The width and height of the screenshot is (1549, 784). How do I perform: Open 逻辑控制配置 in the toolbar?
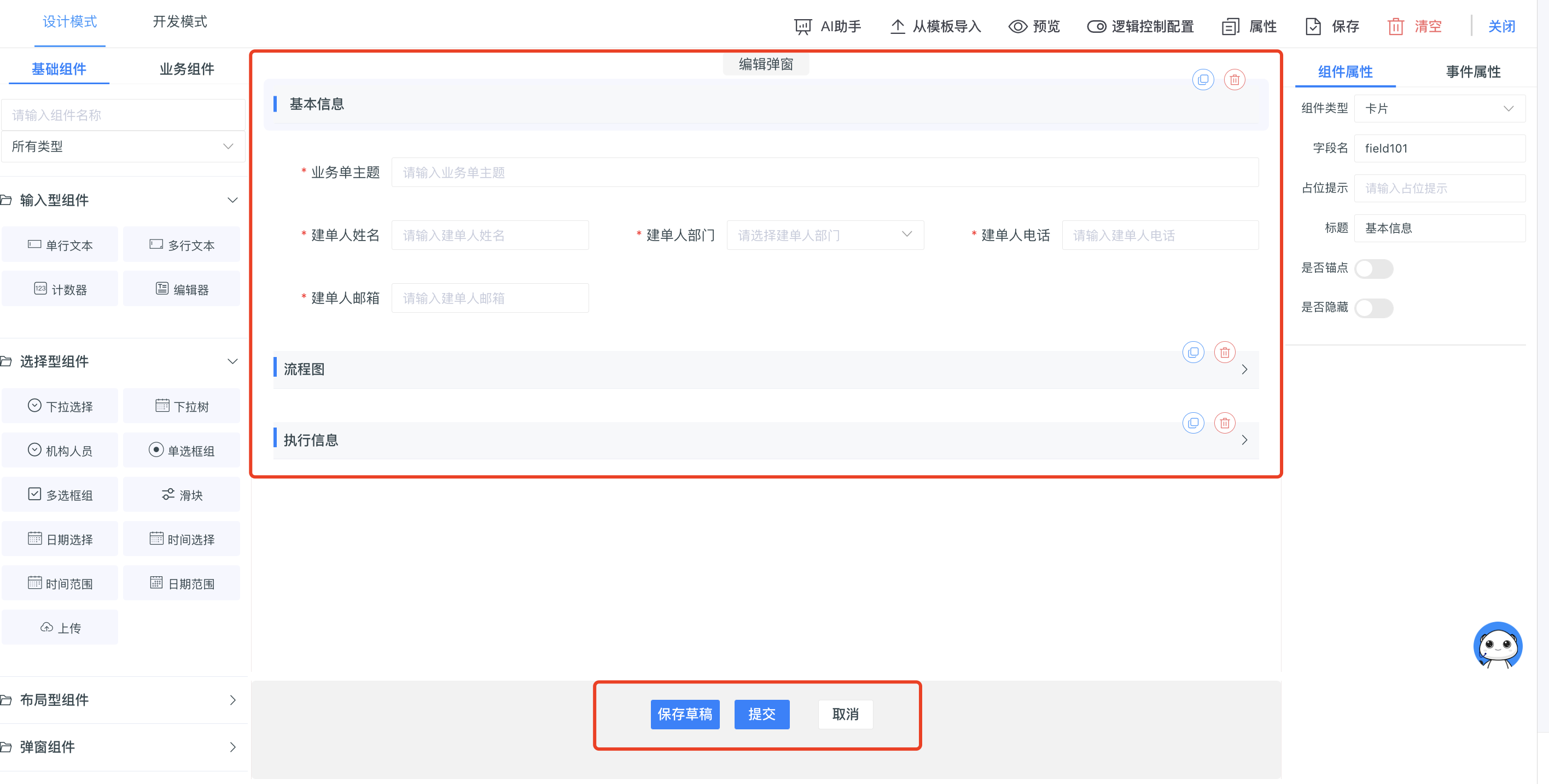pos(1140,26)
